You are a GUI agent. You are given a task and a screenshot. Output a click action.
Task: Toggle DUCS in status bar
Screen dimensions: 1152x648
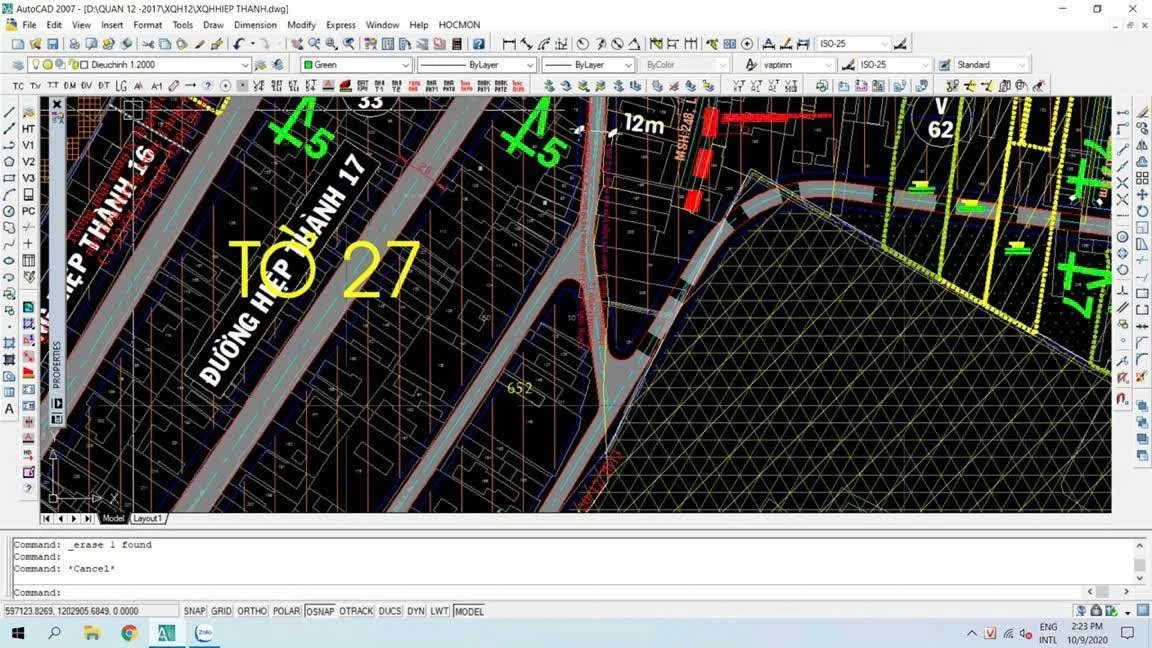pyautogui.click(x=390, y=611)
